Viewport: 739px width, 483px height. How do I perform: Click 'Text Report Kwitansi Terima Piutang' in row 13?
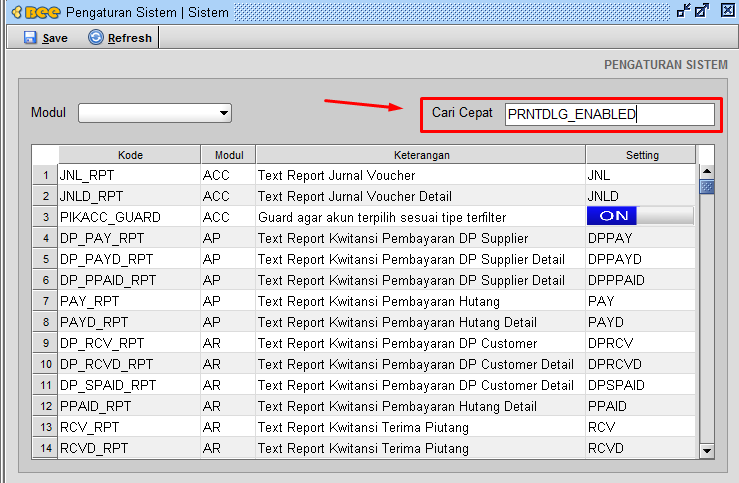pos(363,427)
